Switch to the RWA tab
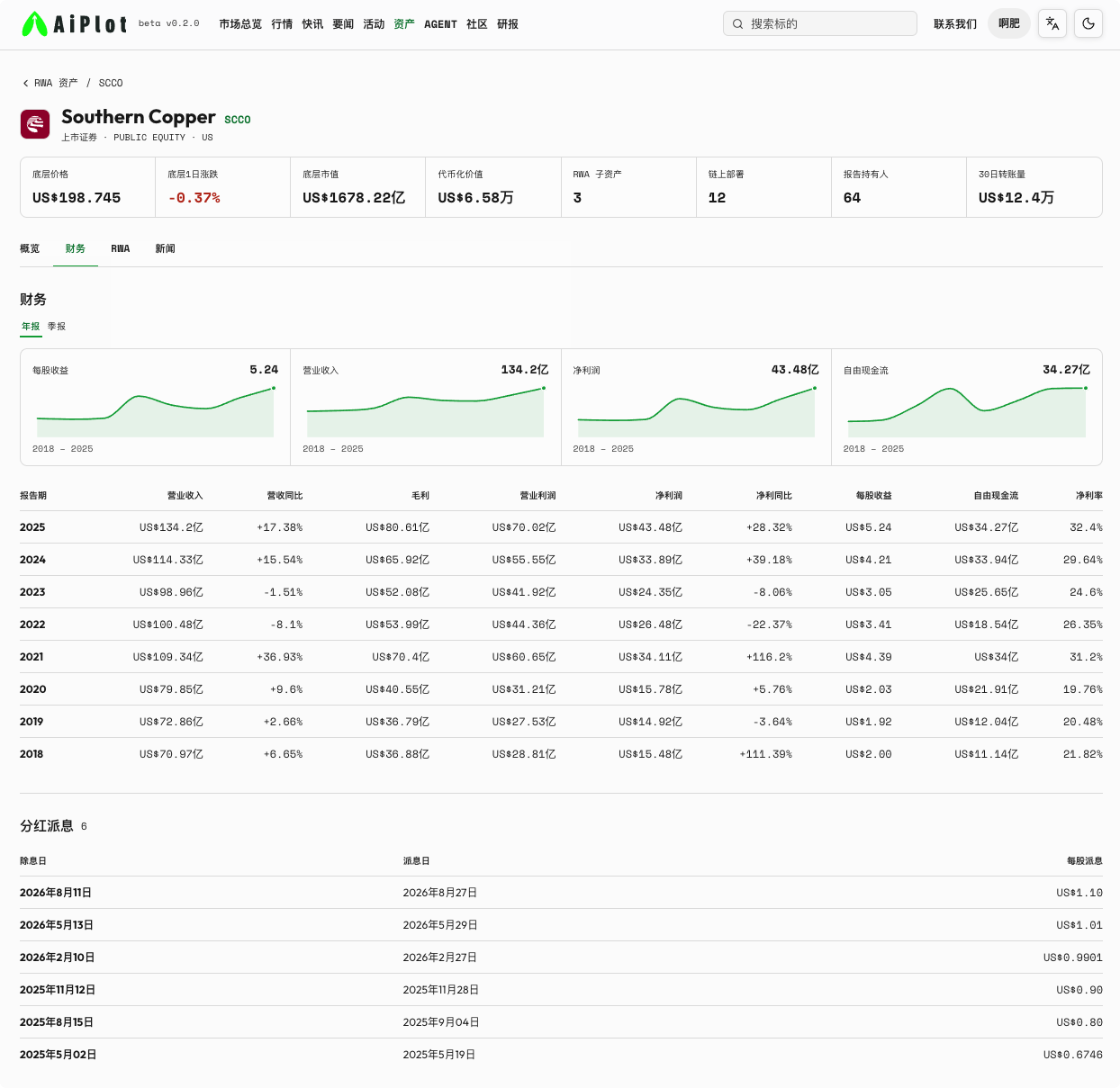The width and height of the screenshot is (1120, 1088). click(121, 248)
